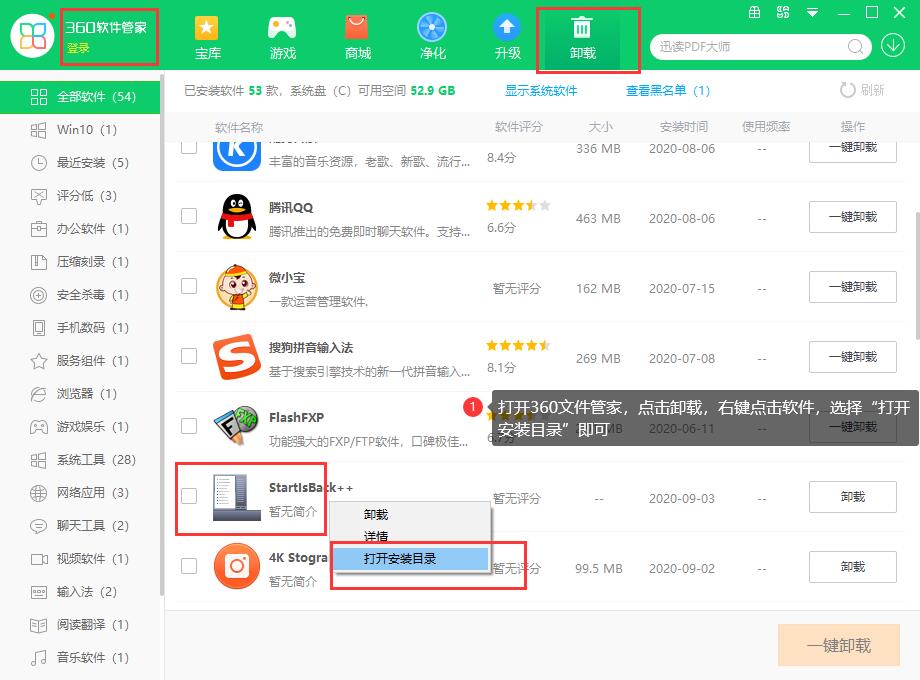Click the 4K Stogram camera icon
This screenshot has height=680, width=920.
(x=236, y=566)
